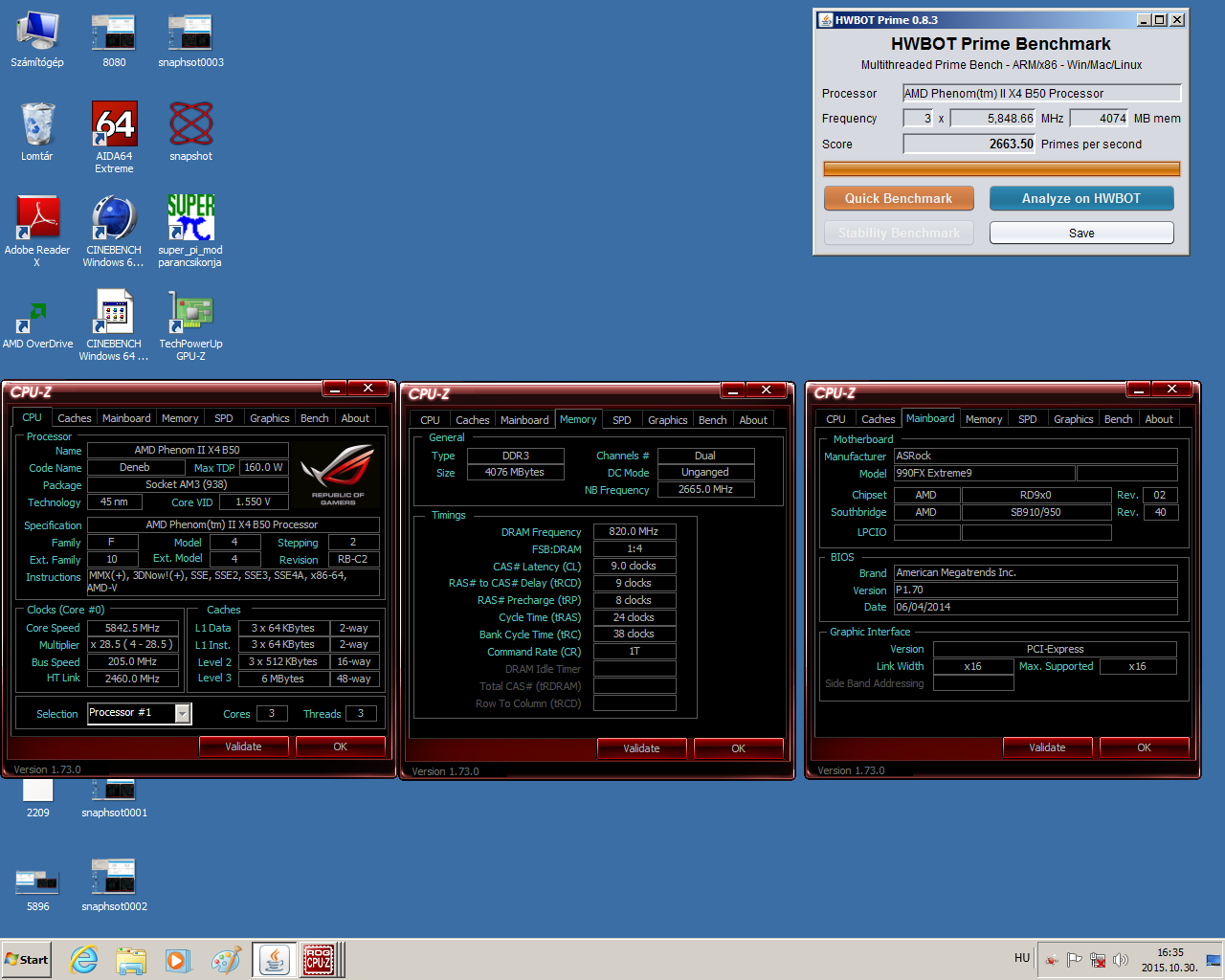Open the snaphsot0003 desktop file

pyautogui.click(x=190, y=40)
